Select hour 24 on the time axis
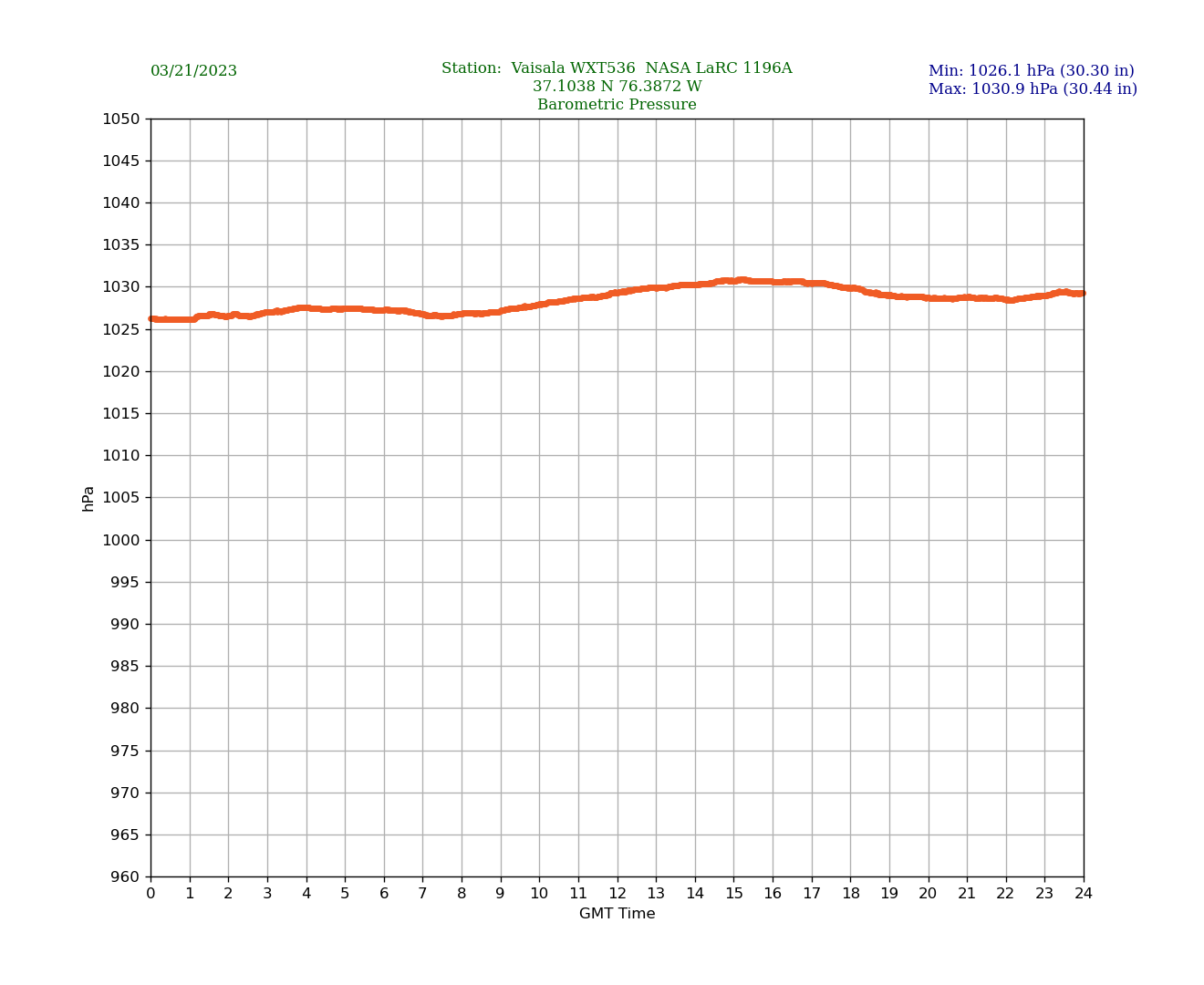Viewport: 1204px width, 985px height. click(1084, 894)
